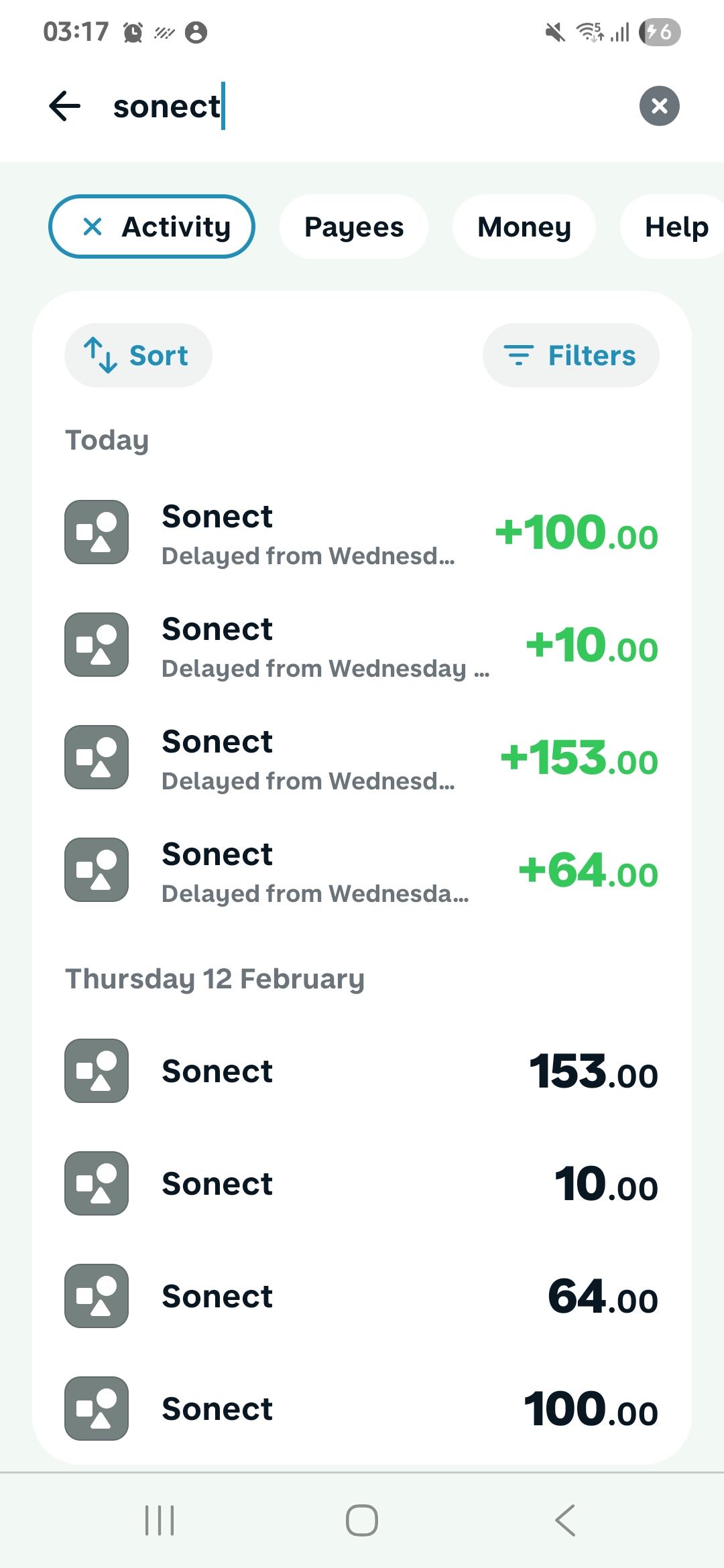Tap the Sonect icon for 100.00 payment
Image resolution: width=724 pixels, height=1568 pixels.
click(97, 1409)
